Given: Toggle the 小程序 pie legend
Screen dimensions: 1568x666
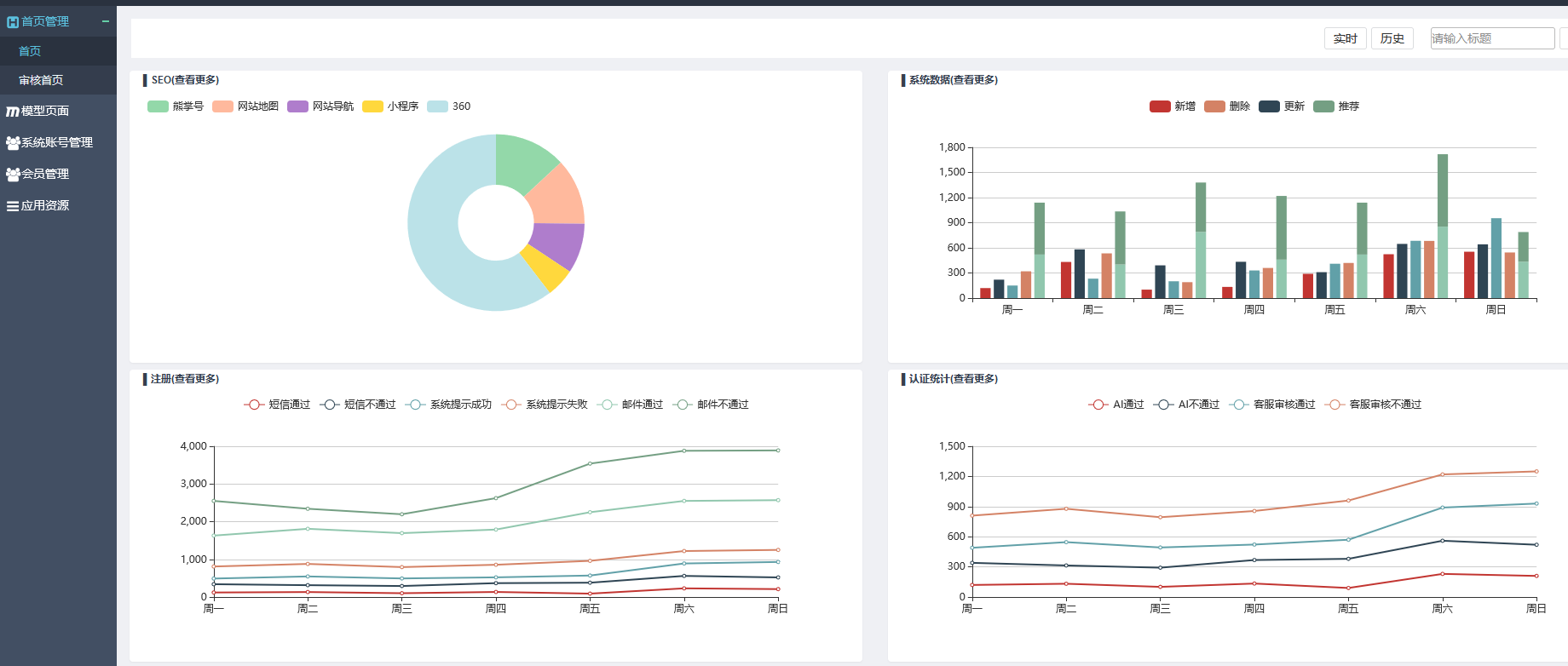Looking at the screenshot, I should [x=390, y=106].
